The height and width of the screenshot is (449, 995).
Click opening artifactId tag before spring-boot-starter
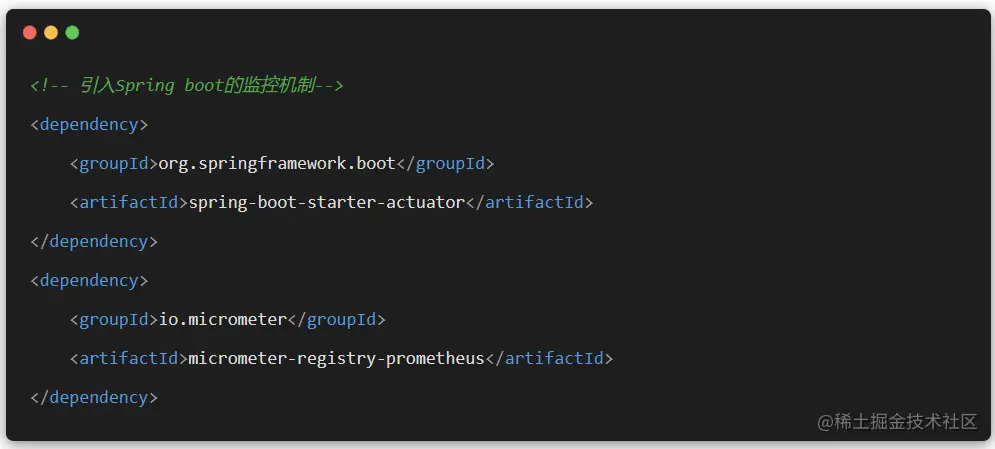(x=129, y=203)
